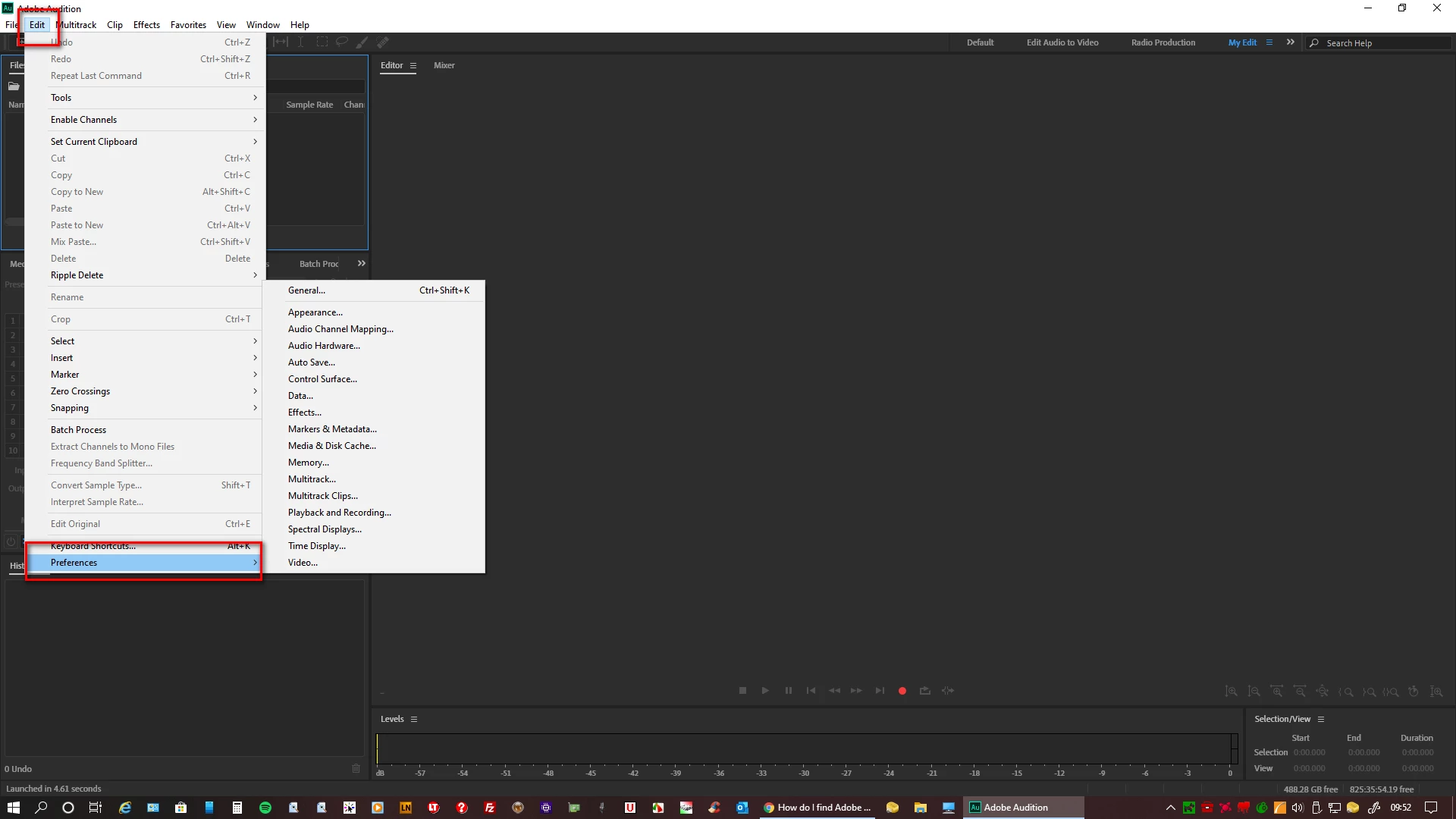Click the Play transport button

tap(765, 691)
